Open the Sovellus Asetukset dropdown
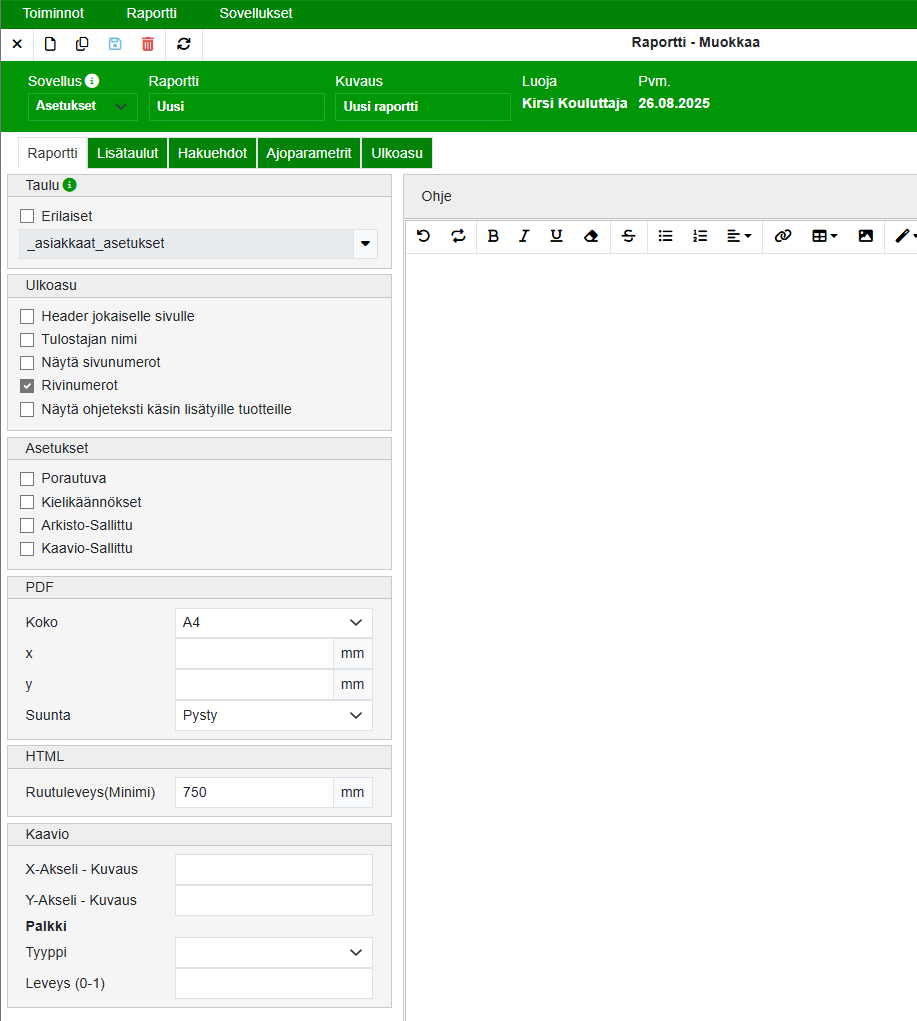This screenshot has height=1021, width=917. pos(82,106)
